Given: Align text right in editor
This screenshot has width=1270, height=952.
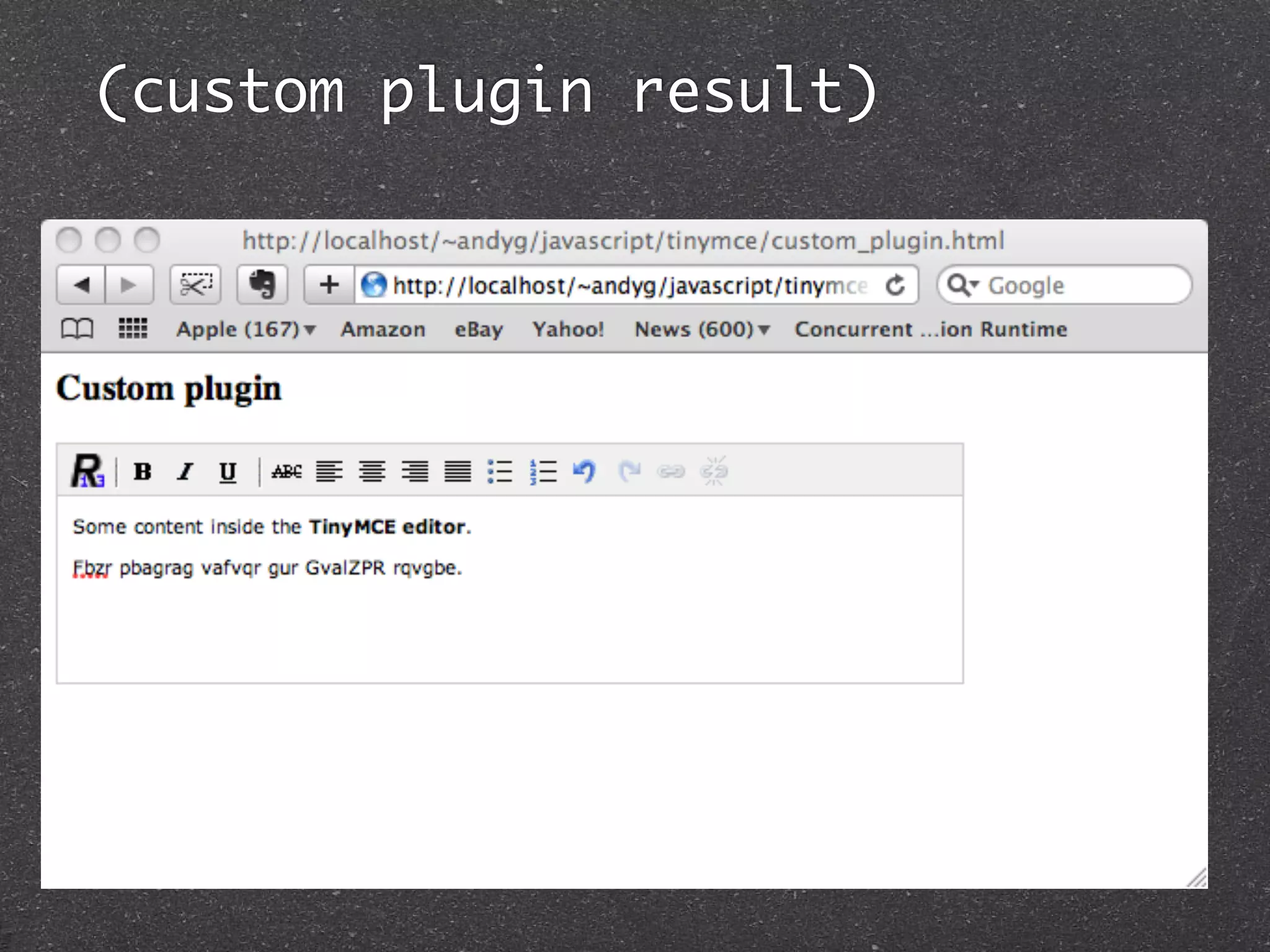Looking at the screenshot, I should coord(415,472).
